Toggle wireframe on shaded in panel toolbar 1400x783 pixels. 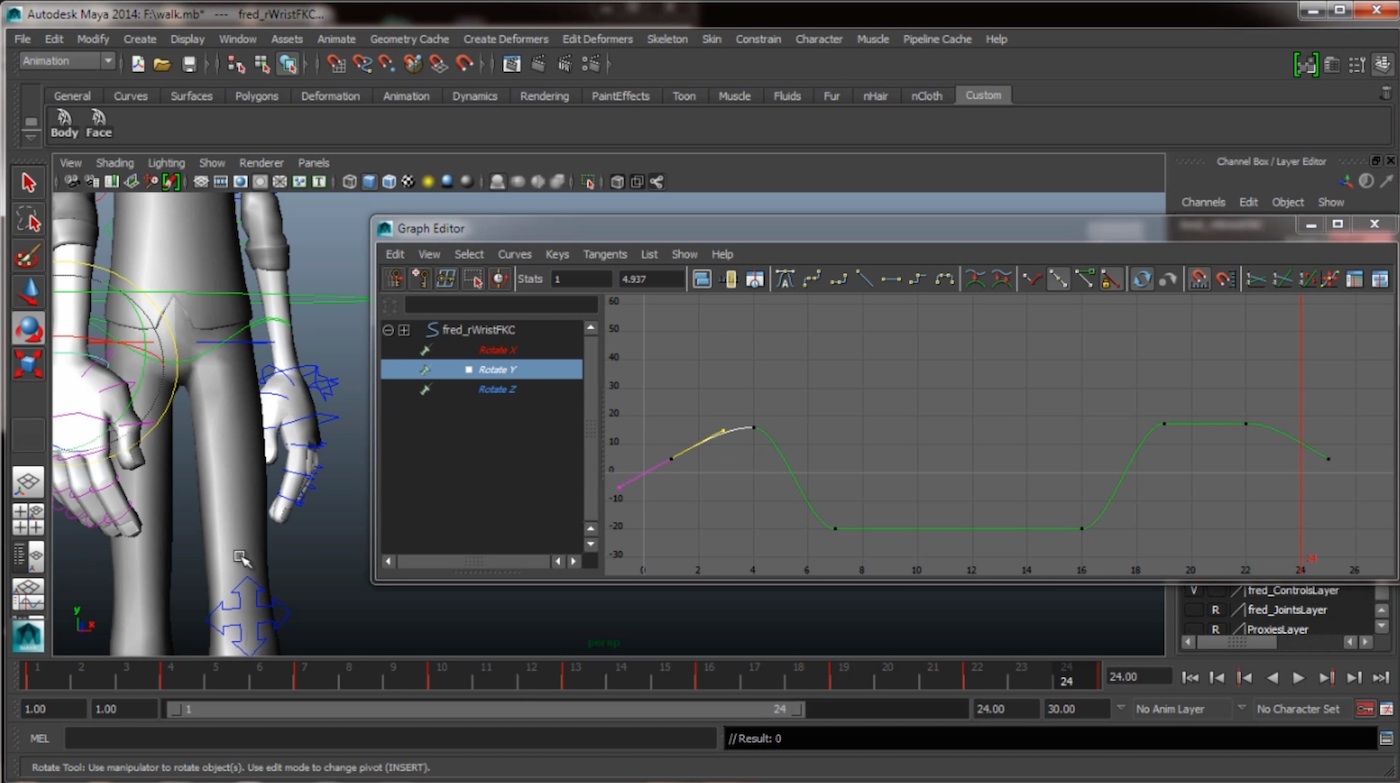pyautogui.click(x=389, y=181)
